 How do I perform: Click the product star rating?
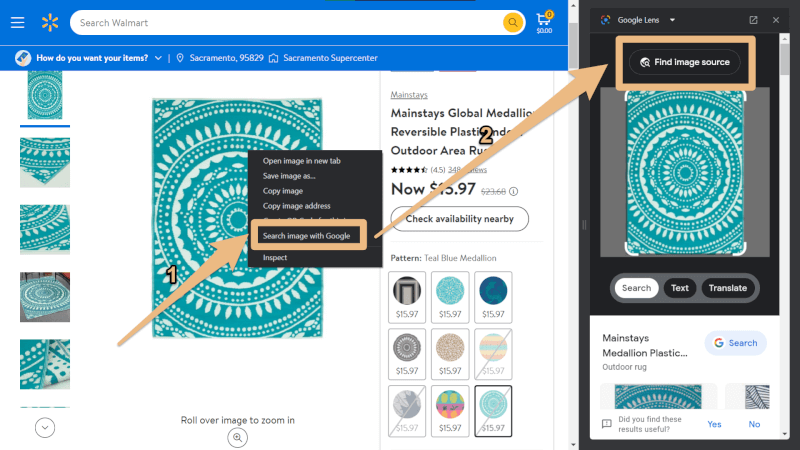(409, 170)
